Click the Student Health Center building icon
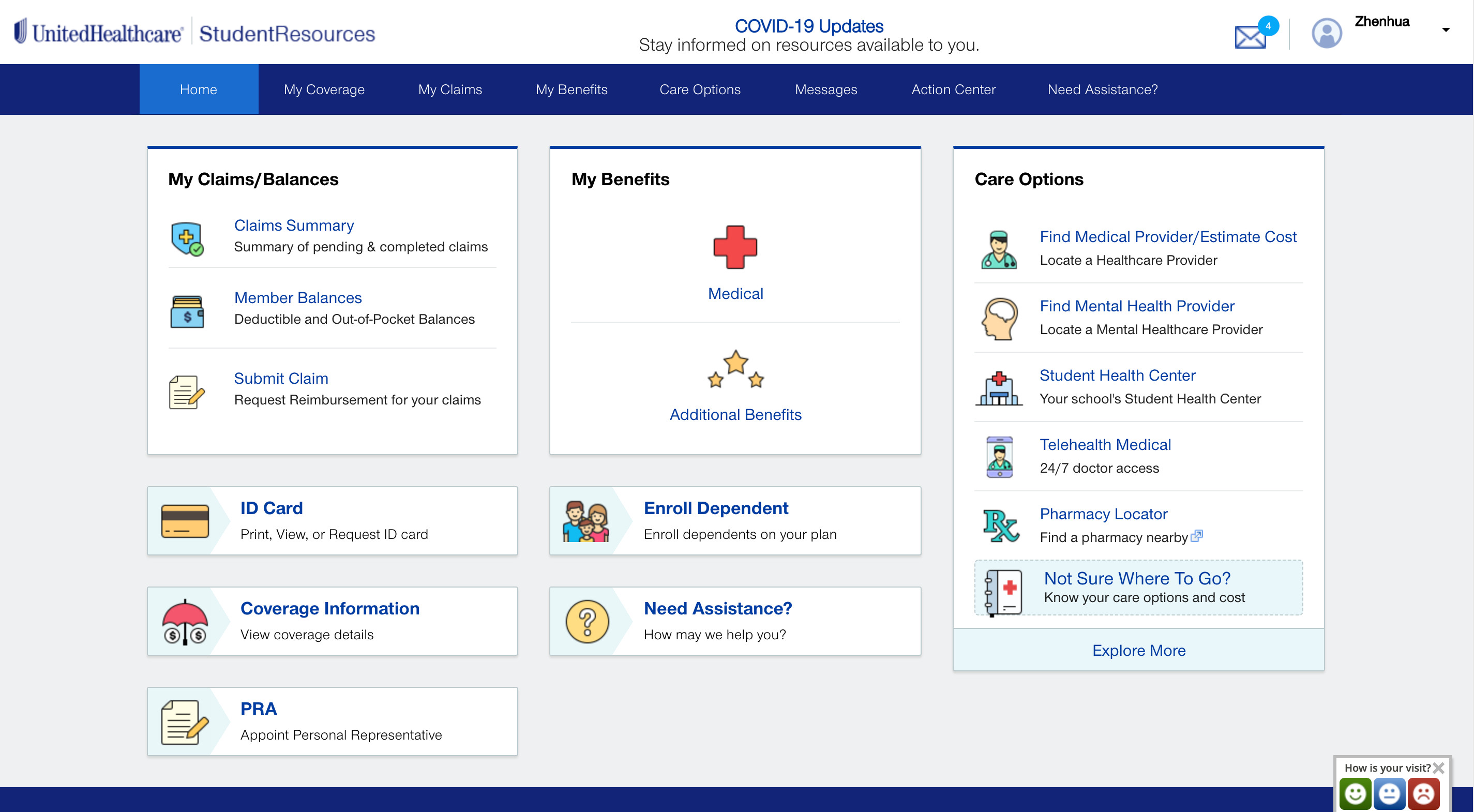Viewport: 1474px width, 812px height. point(999,388)
